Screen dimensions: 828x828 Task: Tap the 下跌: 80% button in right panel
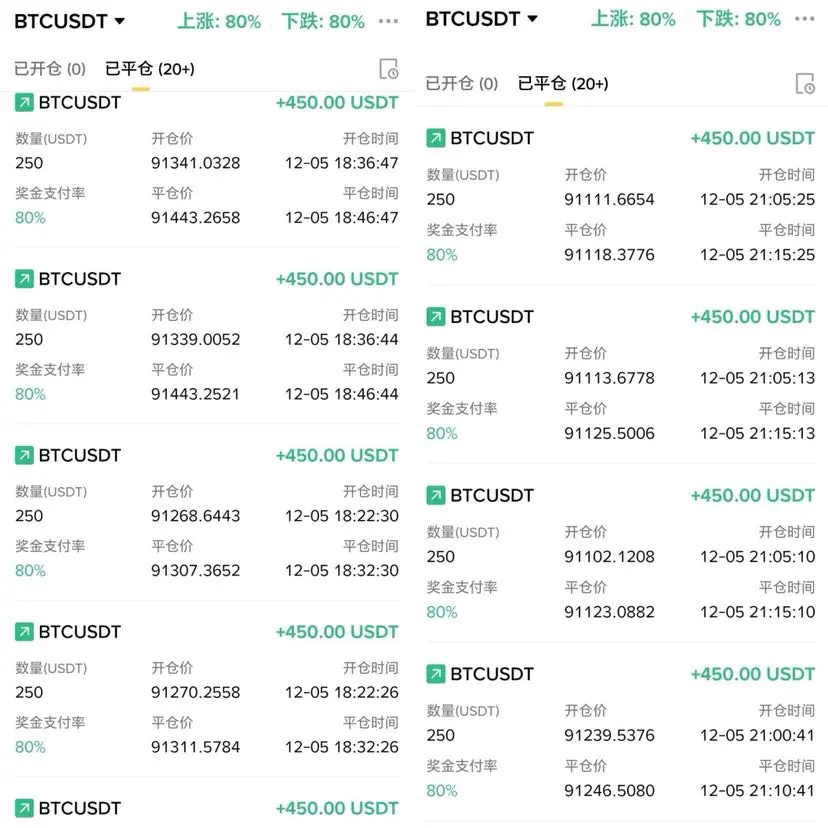coord(739,19)
